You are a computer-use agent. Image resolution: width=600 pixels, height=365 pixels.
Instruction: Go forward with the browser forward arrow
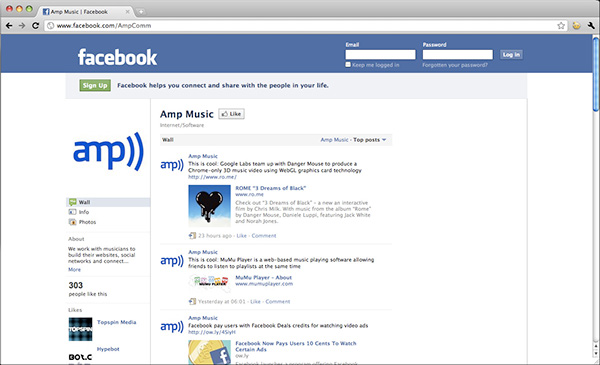coord(22,26)
